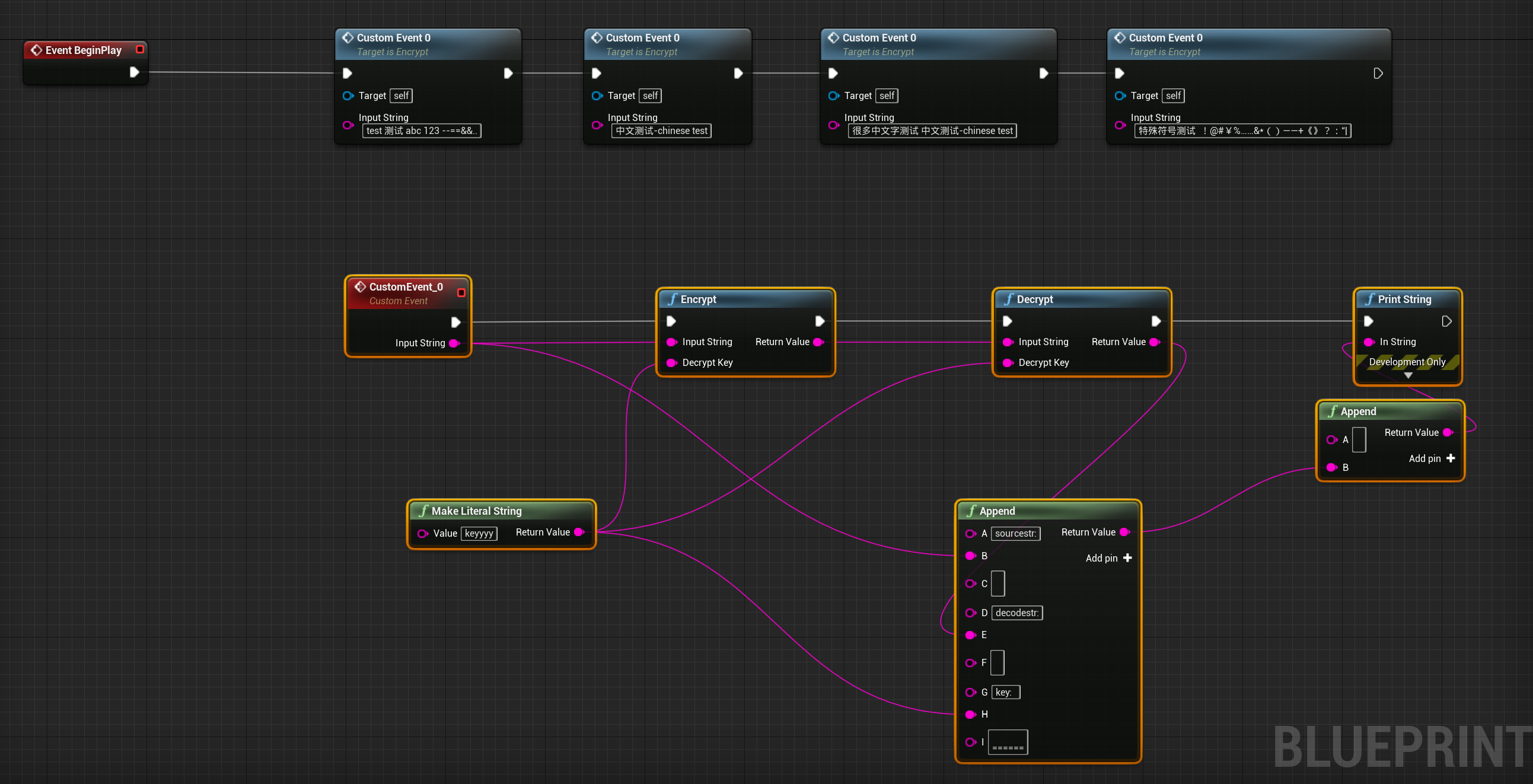This screenshot has height=784, width=1533.
Task: Toggle red delegate pin on Event BeginPlay
Action: coord(140,49)
